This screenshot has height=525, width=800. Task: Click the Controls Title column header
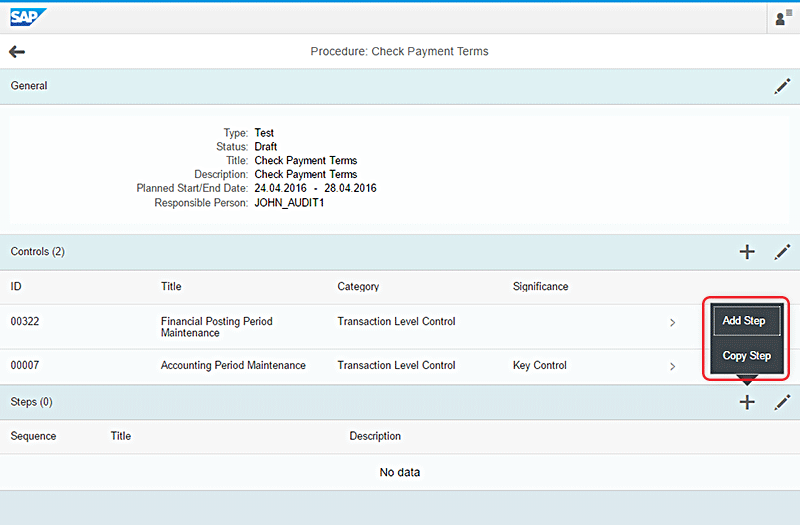click(x=171, y=287)
